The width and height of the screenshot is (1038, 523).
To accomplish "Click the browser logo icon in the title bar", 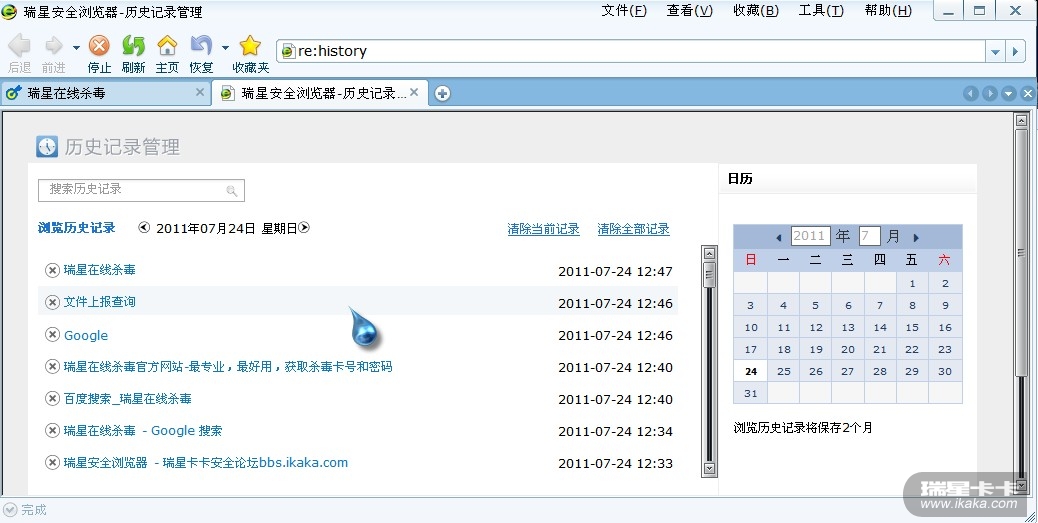I will (9, 11).
